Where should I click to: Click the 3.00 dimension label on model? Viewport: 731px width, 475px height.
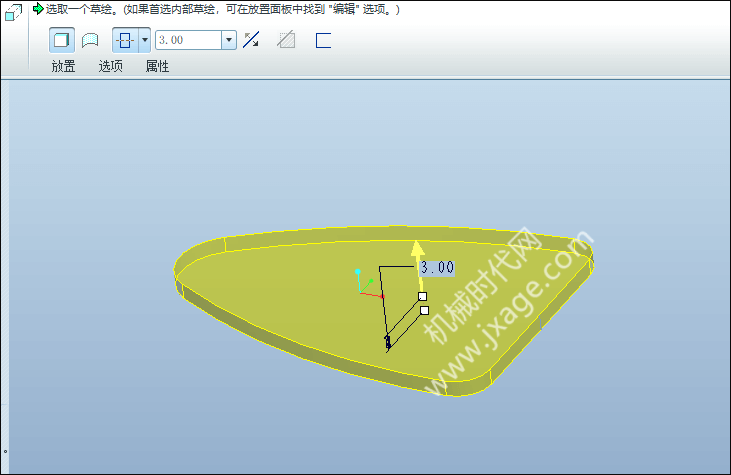437,268
